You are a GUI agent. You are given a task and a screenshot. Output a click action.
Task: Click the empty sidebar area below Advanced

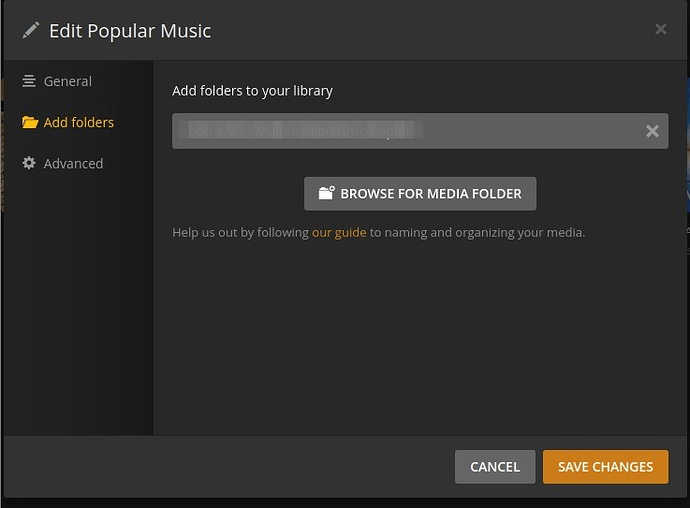tap(78, 300)
